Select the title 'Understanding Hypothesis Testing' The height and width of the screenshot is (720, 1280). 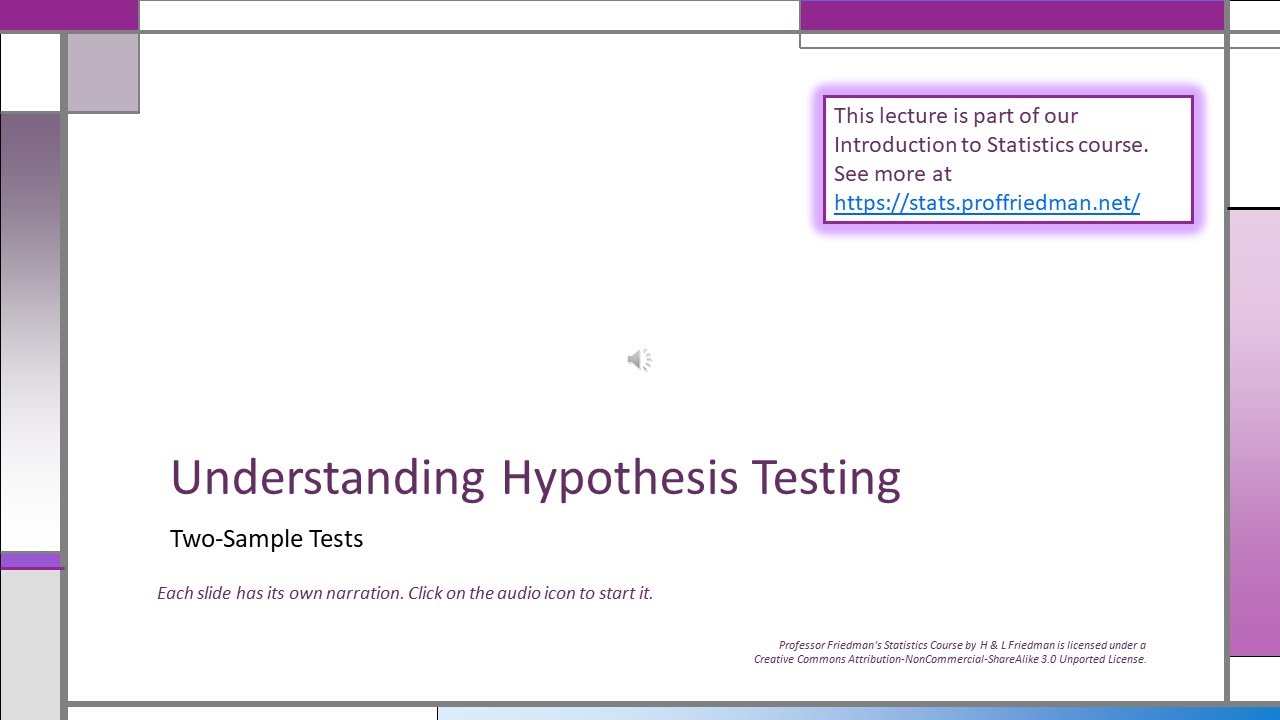tap(535, 477)
